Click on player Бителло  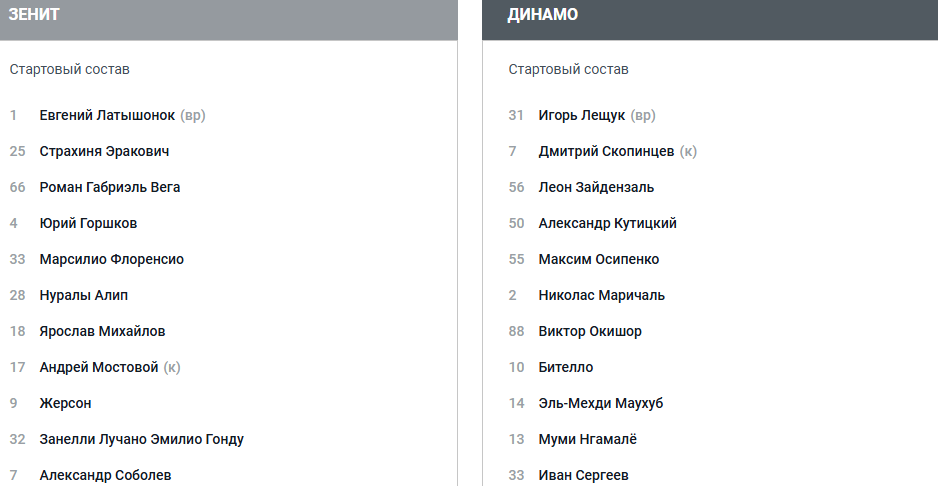[x=565, y=367]
